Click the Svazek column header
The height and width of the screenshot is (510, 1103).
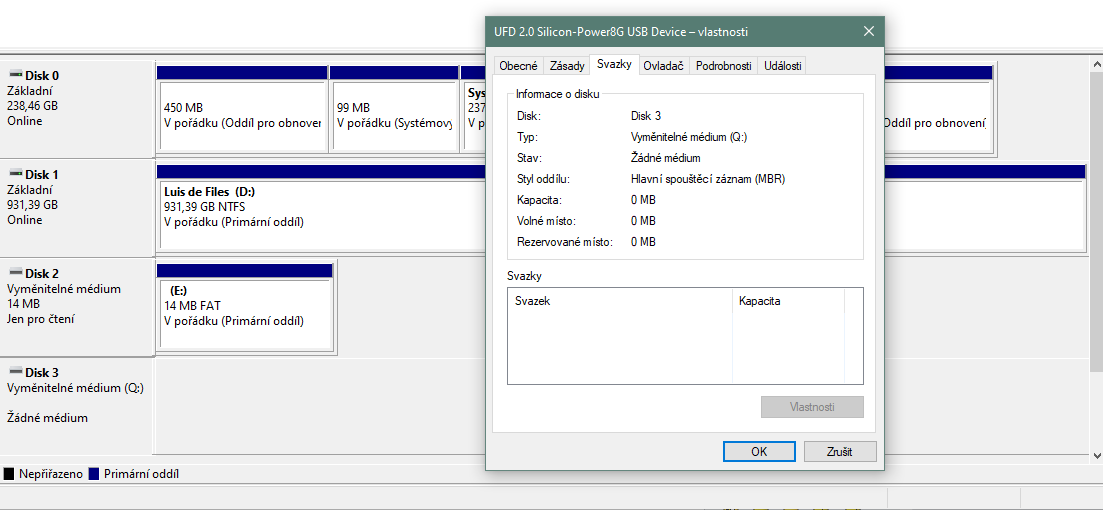pyautogui.click(x=620, y=300)
